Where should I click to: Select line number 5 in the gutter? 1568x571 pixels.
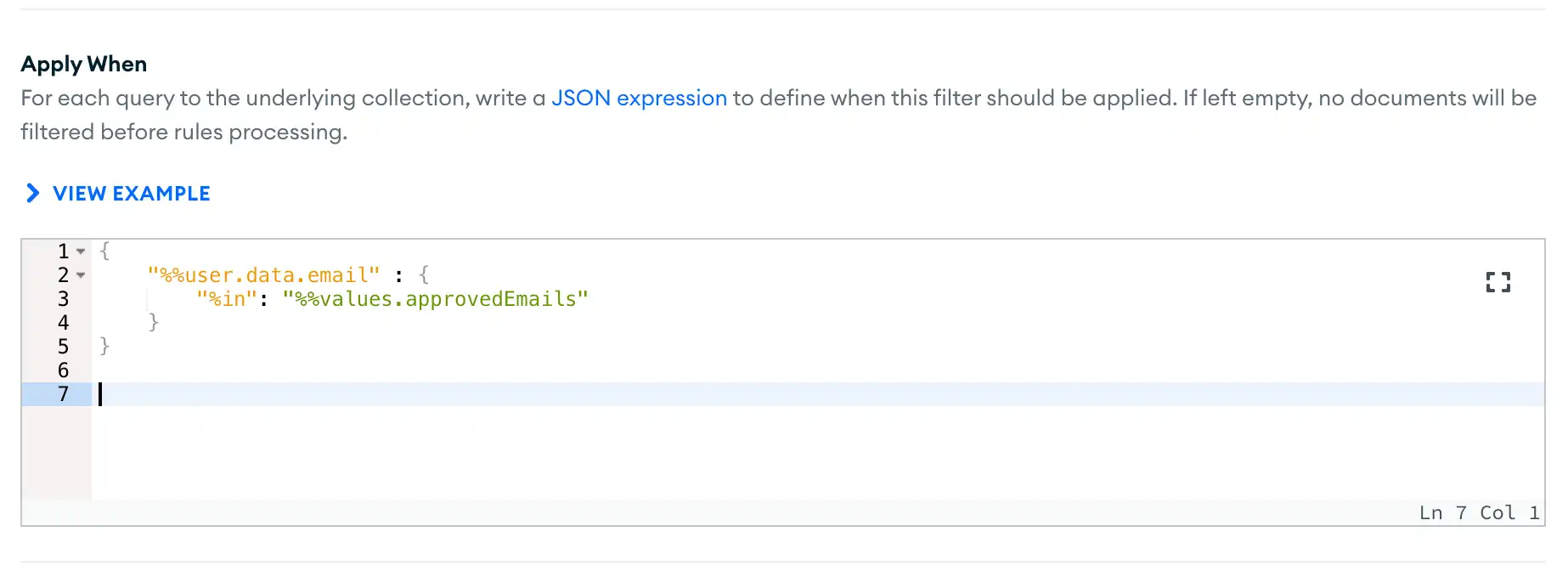[x=63, y=347]
